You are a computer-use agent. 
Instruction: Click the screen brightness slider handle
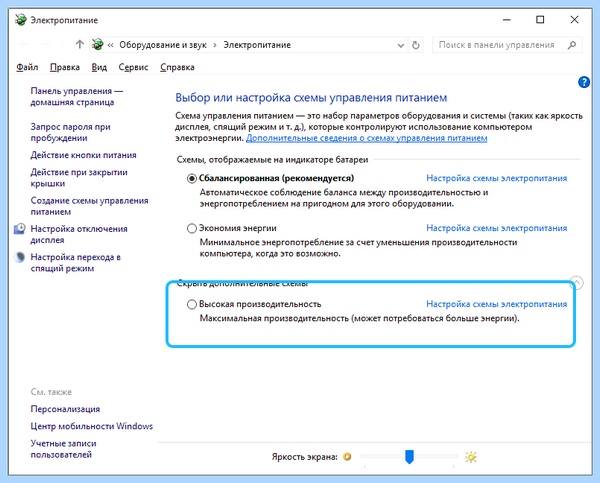[x=409, y=457]
